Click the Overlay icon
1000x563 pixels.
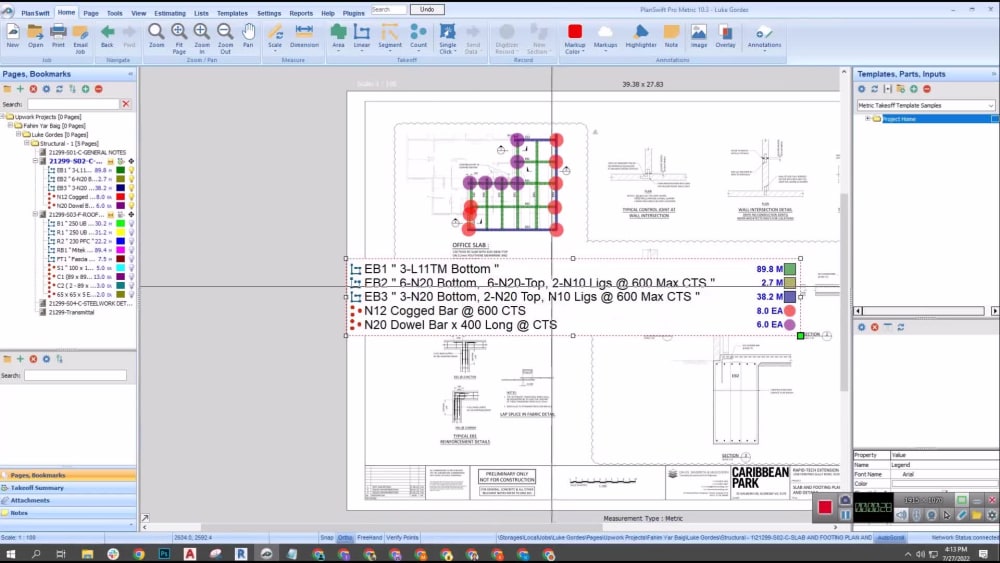(x=725, y=36)
